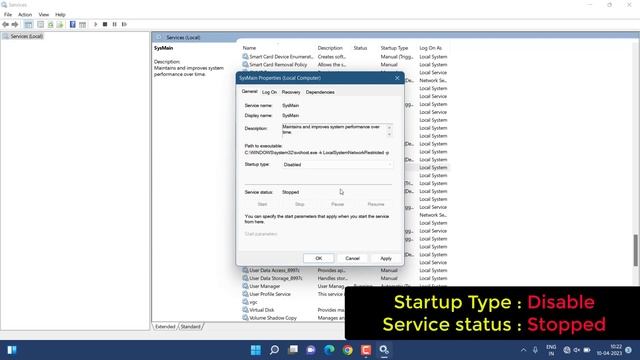Click OK in SysMain Properties dialog

point(319,258)
